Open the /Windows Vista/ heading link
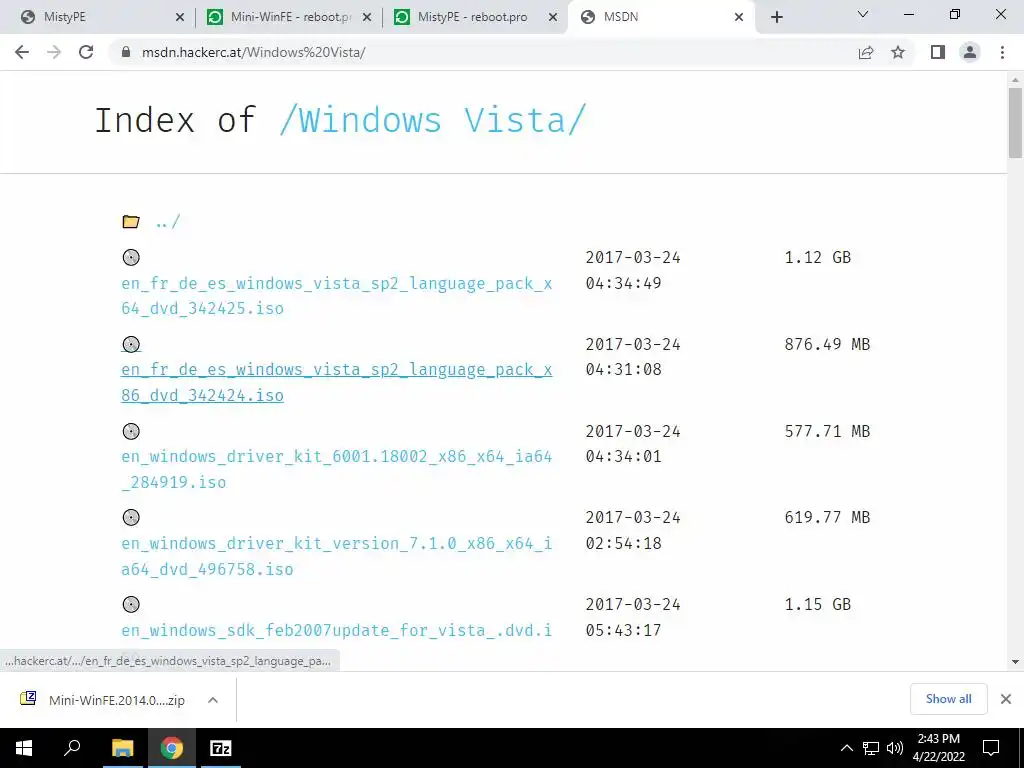 click(x=432, y=120)
